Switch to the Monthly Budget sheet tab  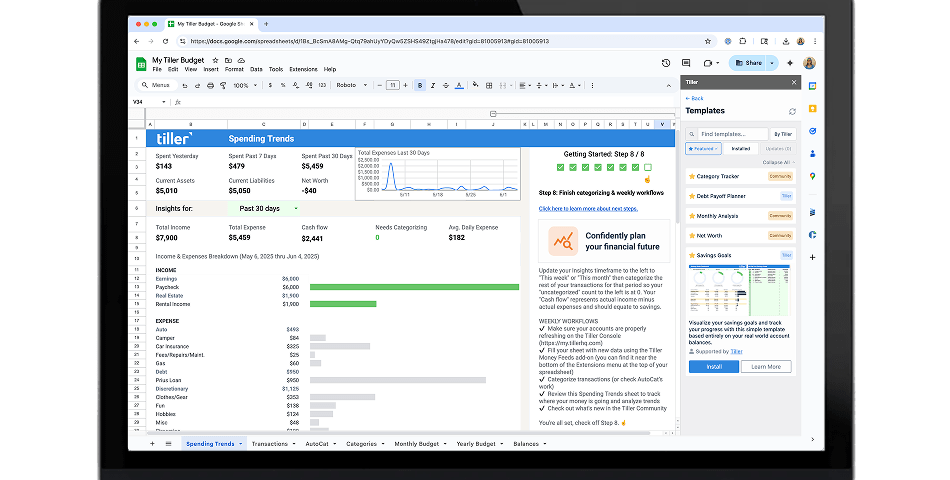pyautogui.click(x=416, y=444)
